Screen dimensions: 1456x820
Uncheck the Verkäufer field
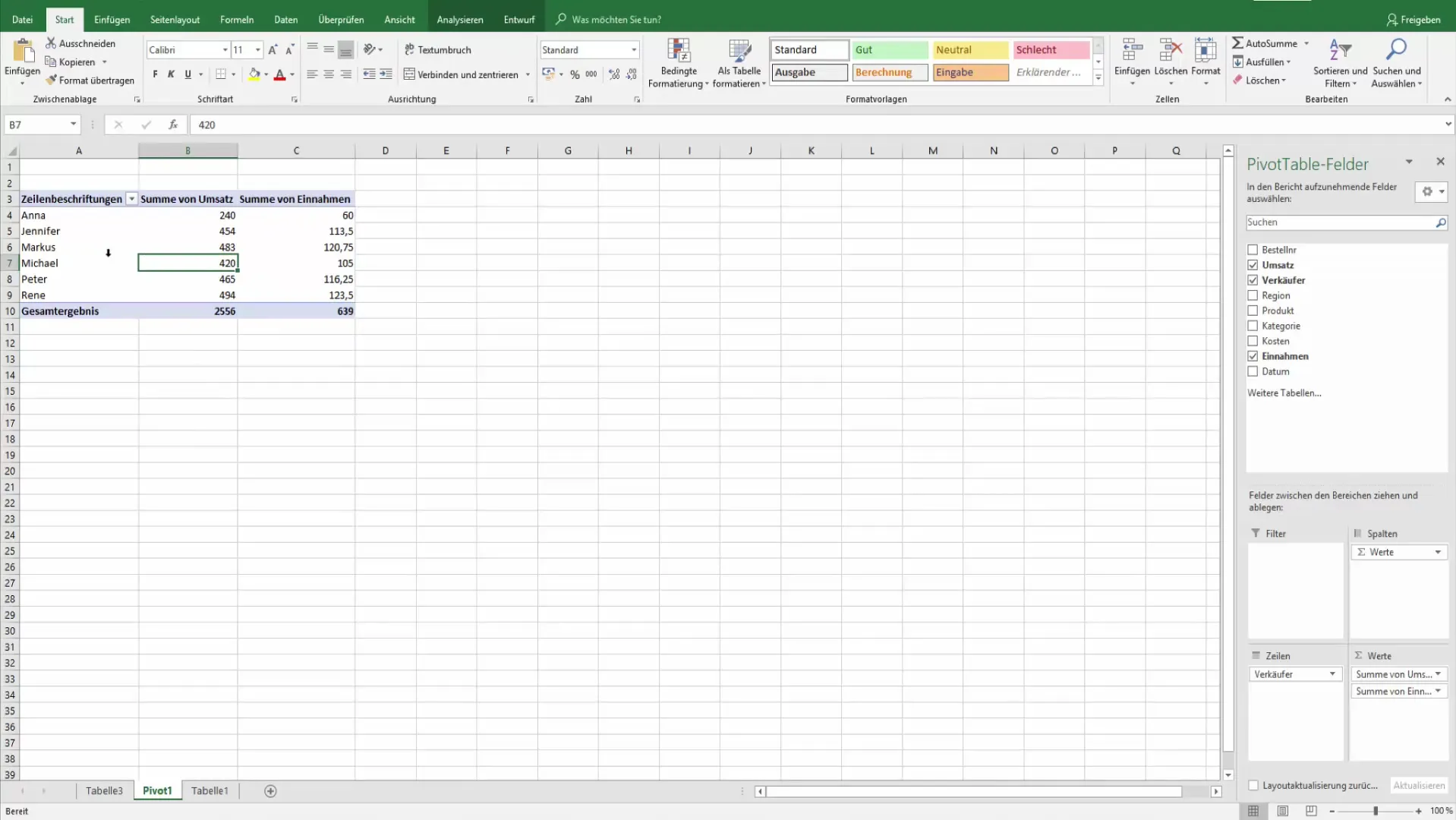pyautogui.click(x=1253, y=280)
